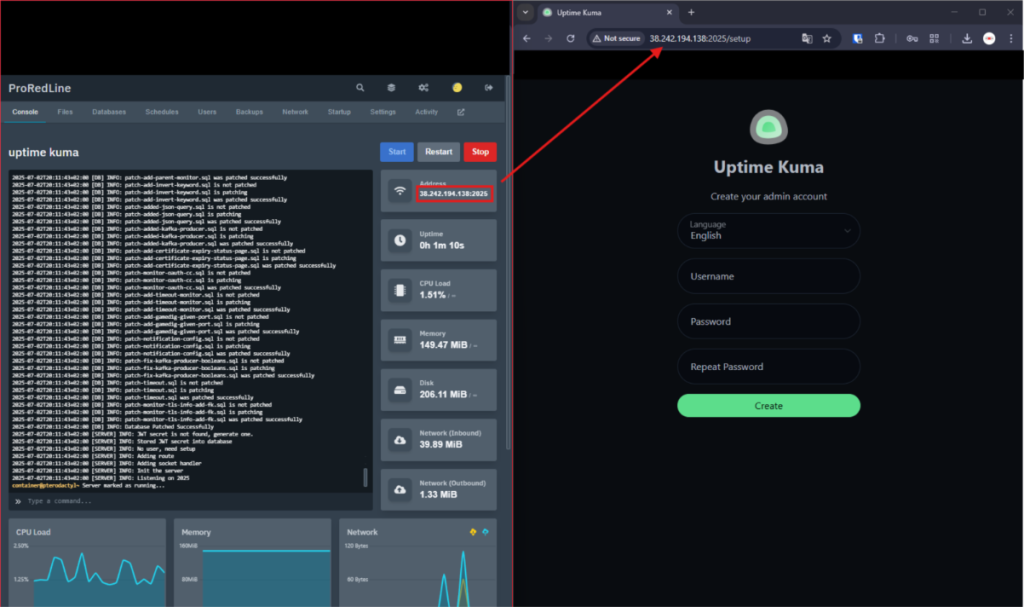Image resolution: width=1024 pixels, height=607 pixels.
Task: Click the Repeat Password field
Action: point(769,367)
